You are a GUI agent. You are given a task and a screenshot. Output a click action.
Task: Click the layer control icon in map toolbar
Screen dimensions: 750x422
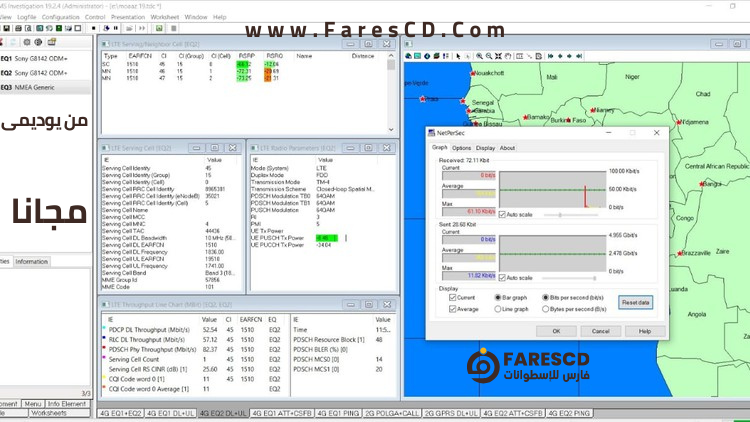pyautogui.click(x=437, y=56)
